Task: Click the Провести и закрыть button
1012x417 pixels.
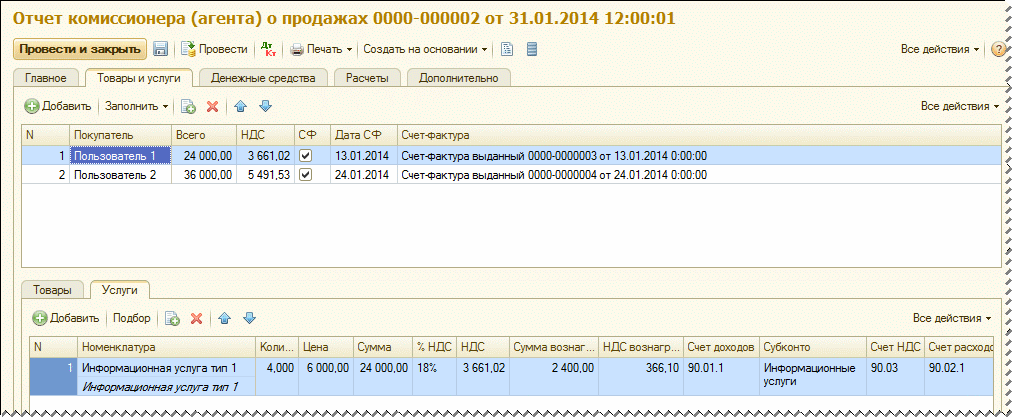Action: coord(80,49)
